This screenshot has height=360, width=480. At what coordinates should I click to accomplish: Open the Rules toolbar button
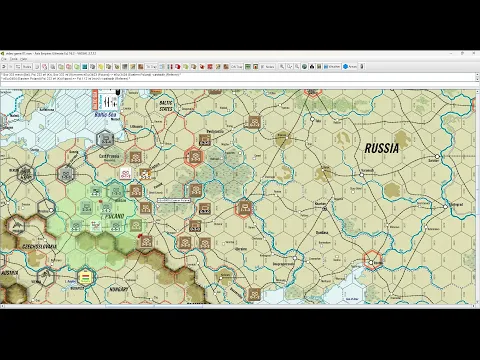27,67
